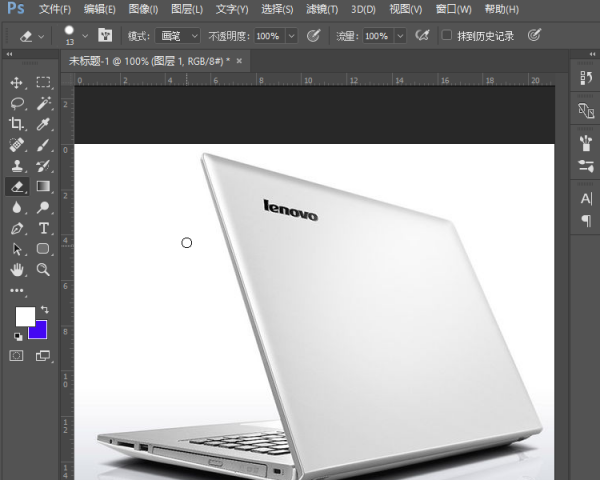Open the View menu

click(406, 9)
